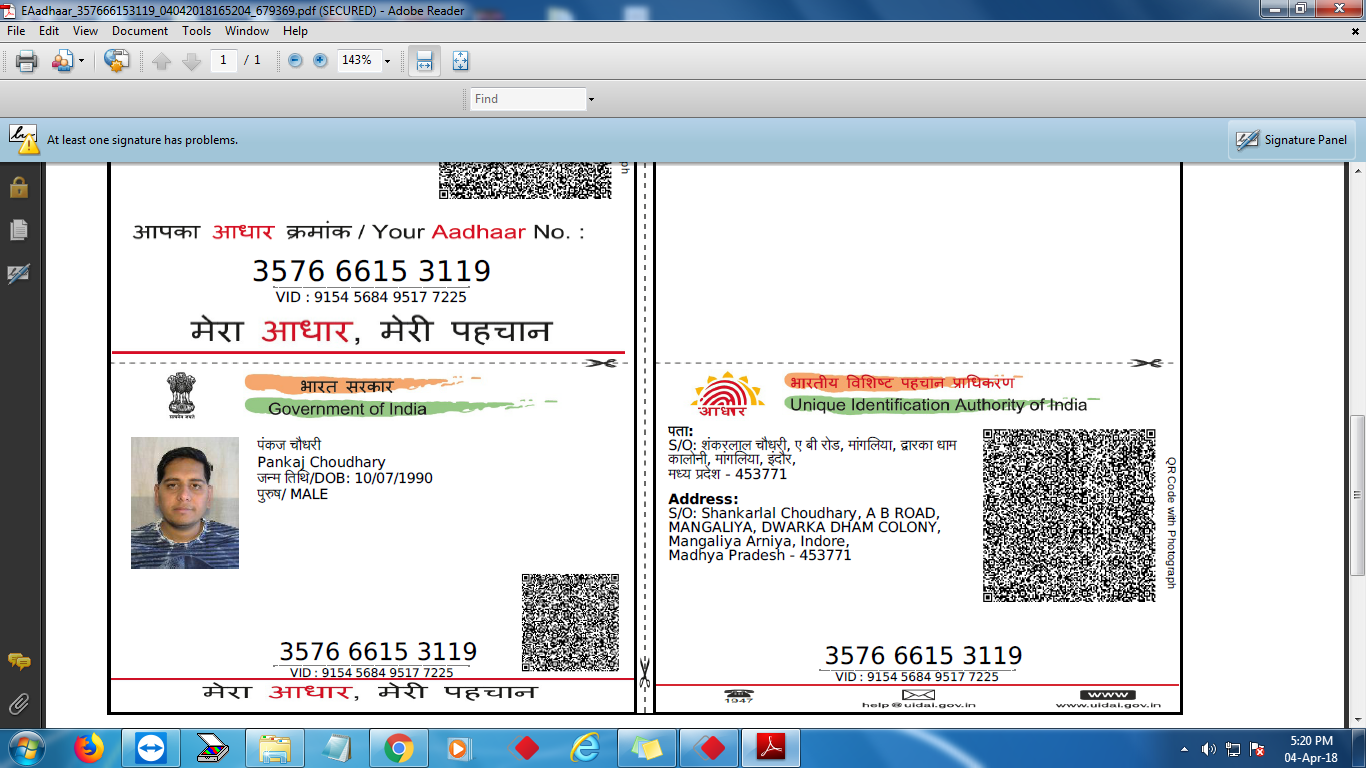Click inside the Find search box
This screenshot has height=768, width=1366.
[529, 99]
